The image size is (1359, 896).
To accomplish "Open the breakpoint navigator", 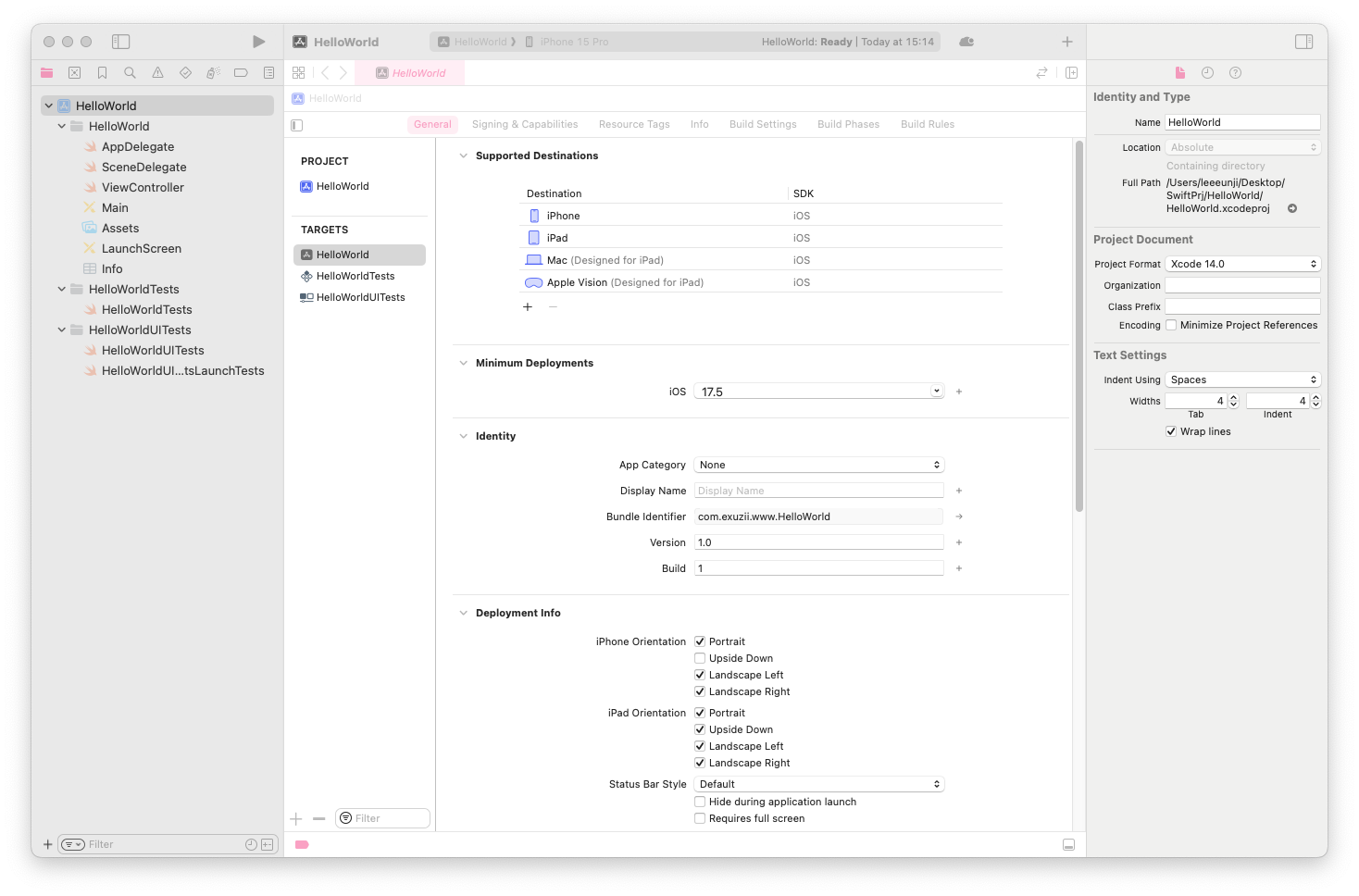I will coord(241,72).
